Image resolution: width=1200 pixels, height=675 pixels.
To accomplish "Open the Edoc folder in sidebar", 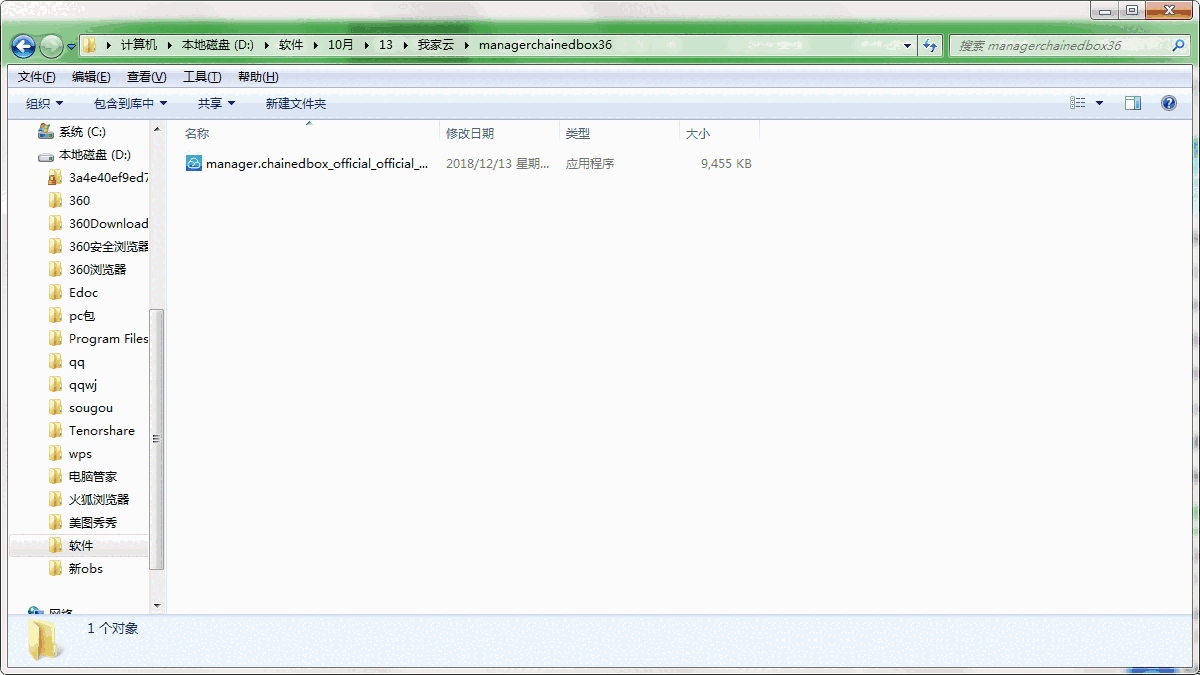I will pos(82,293).
